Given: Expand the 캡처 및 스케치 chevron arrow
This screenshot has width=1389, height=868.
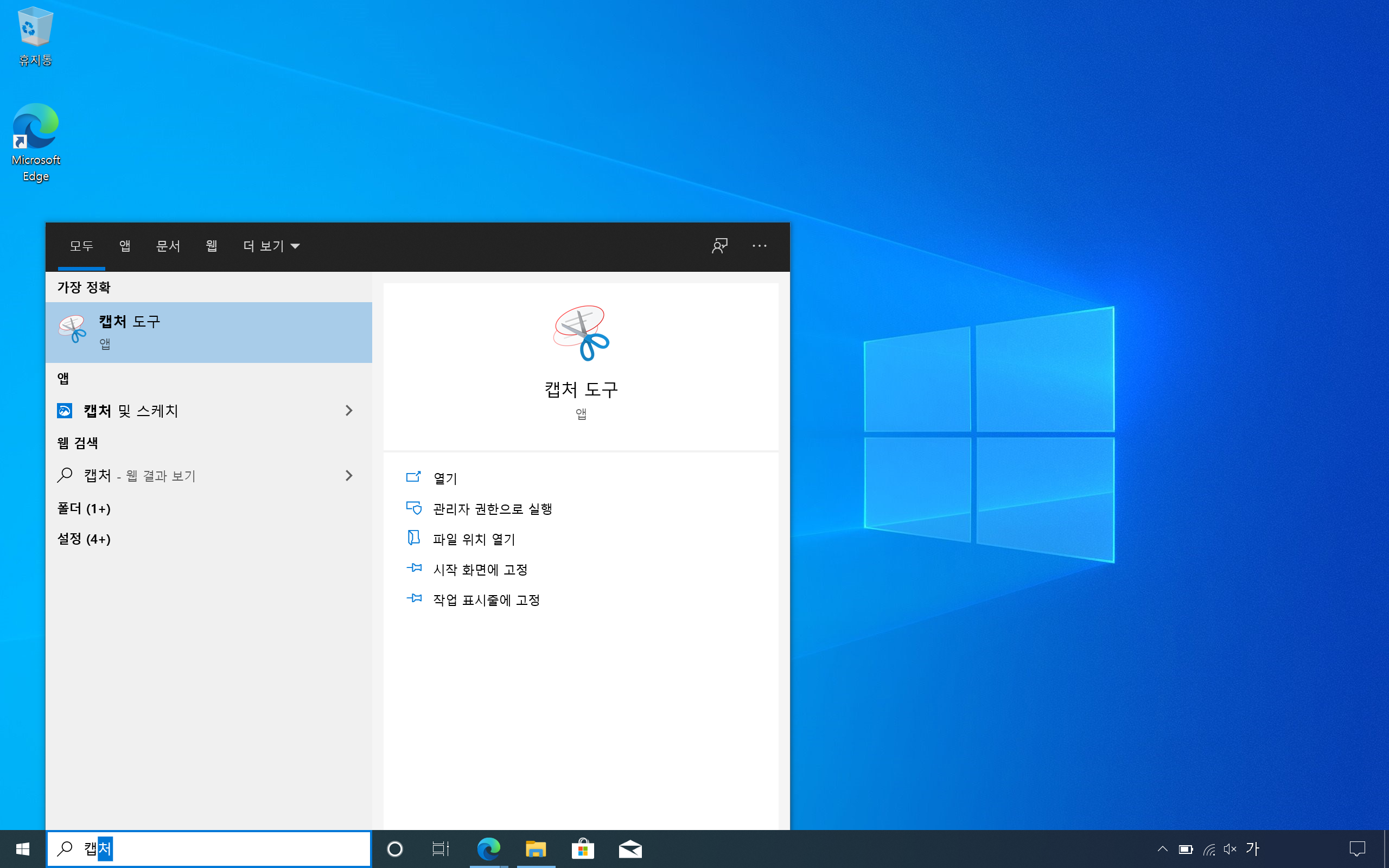Looking at the screenshot, I should tap(348, 411).
